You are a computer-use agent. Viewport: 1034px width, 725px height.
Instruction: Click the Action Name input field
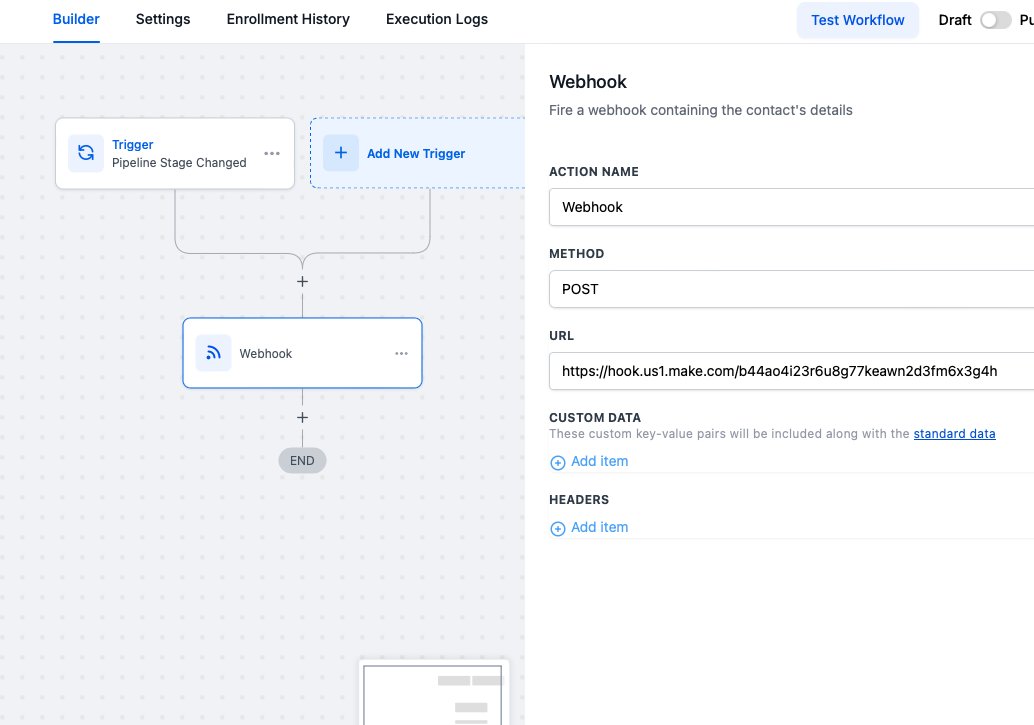pos(790,207)
